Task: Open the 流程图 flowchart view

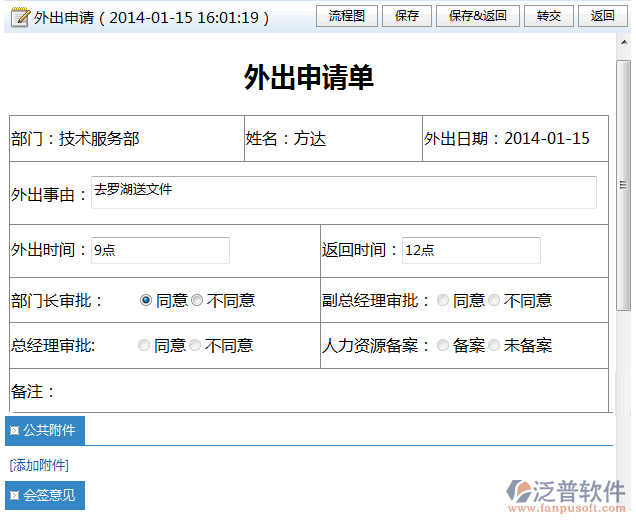Action: pyautogui.click(x=347, y=16)
